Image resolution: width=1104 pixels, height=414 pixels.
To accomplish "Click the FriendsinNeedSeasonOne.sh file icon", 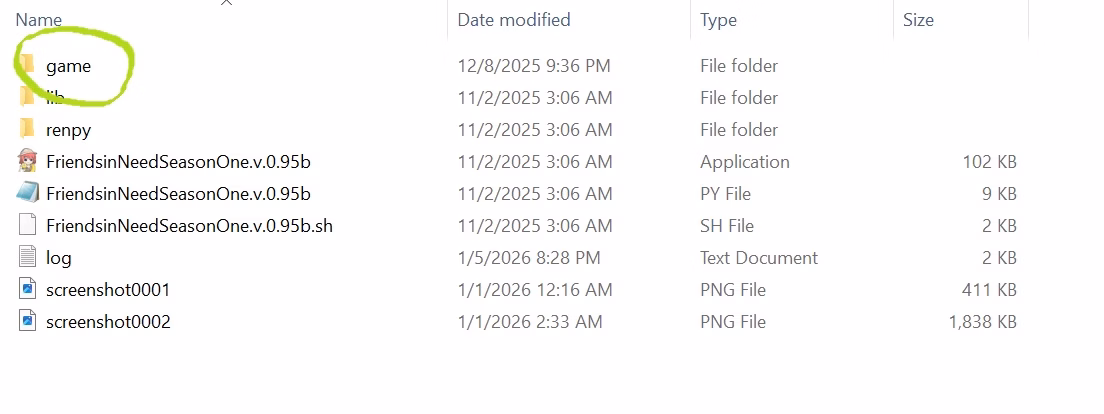I will pyautogui.click(x=27, y=225).
